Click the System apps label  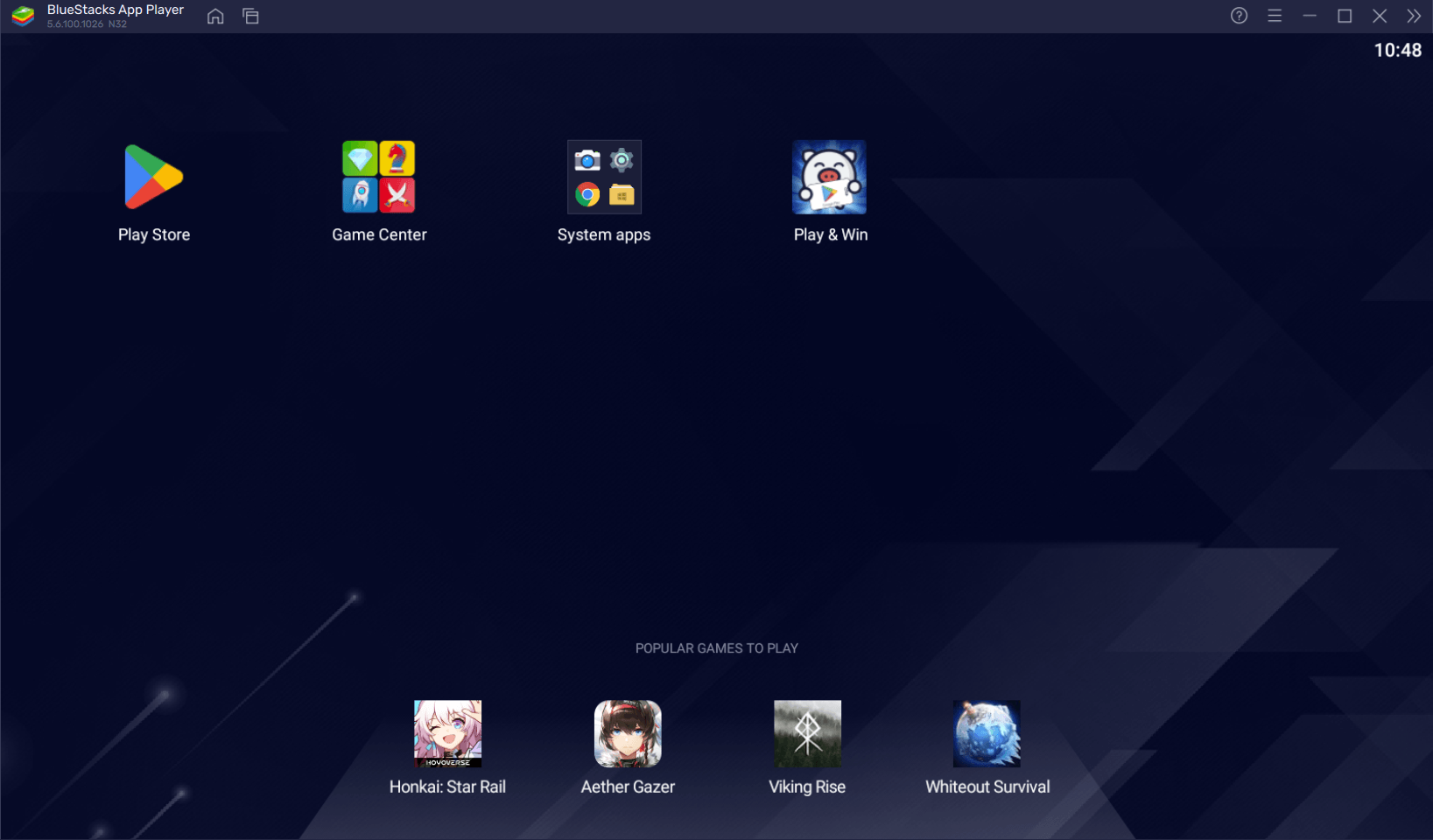(x=604, y=234)
